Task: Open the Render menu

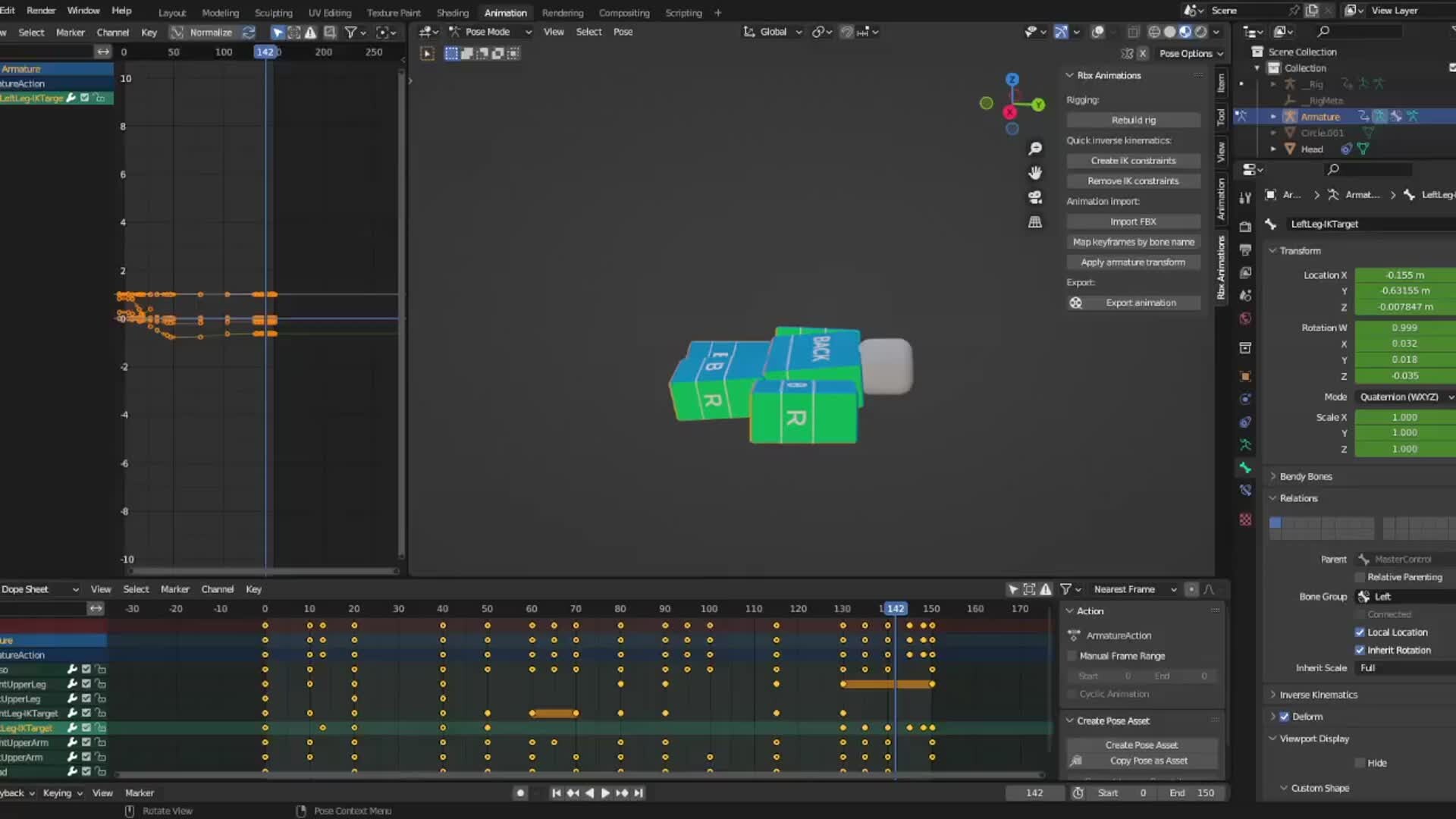Action: 41,11
